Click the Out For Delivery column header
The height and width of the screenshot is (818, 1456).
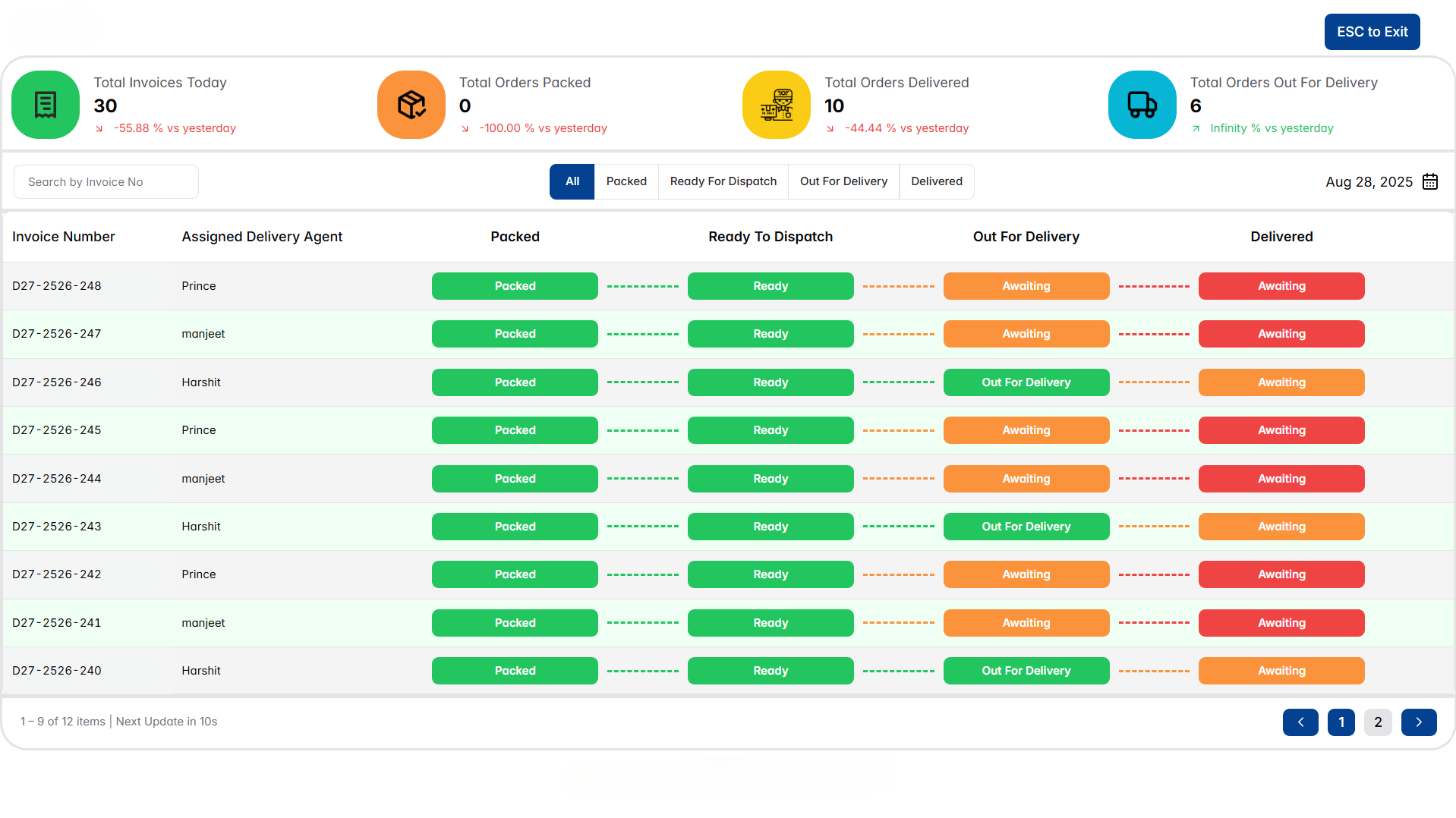pyautogui.click(x=1026, y=237)
